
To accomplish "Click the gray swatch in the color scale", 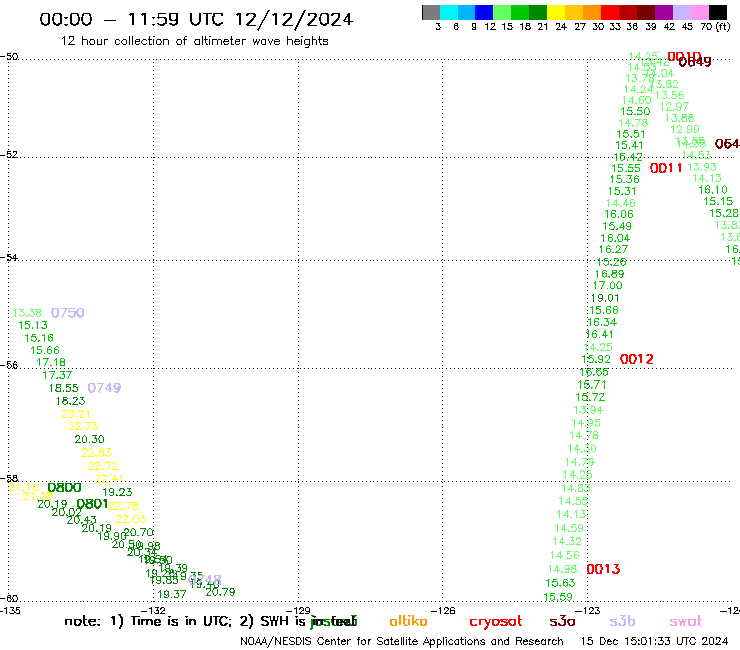I will click(431, 12).
